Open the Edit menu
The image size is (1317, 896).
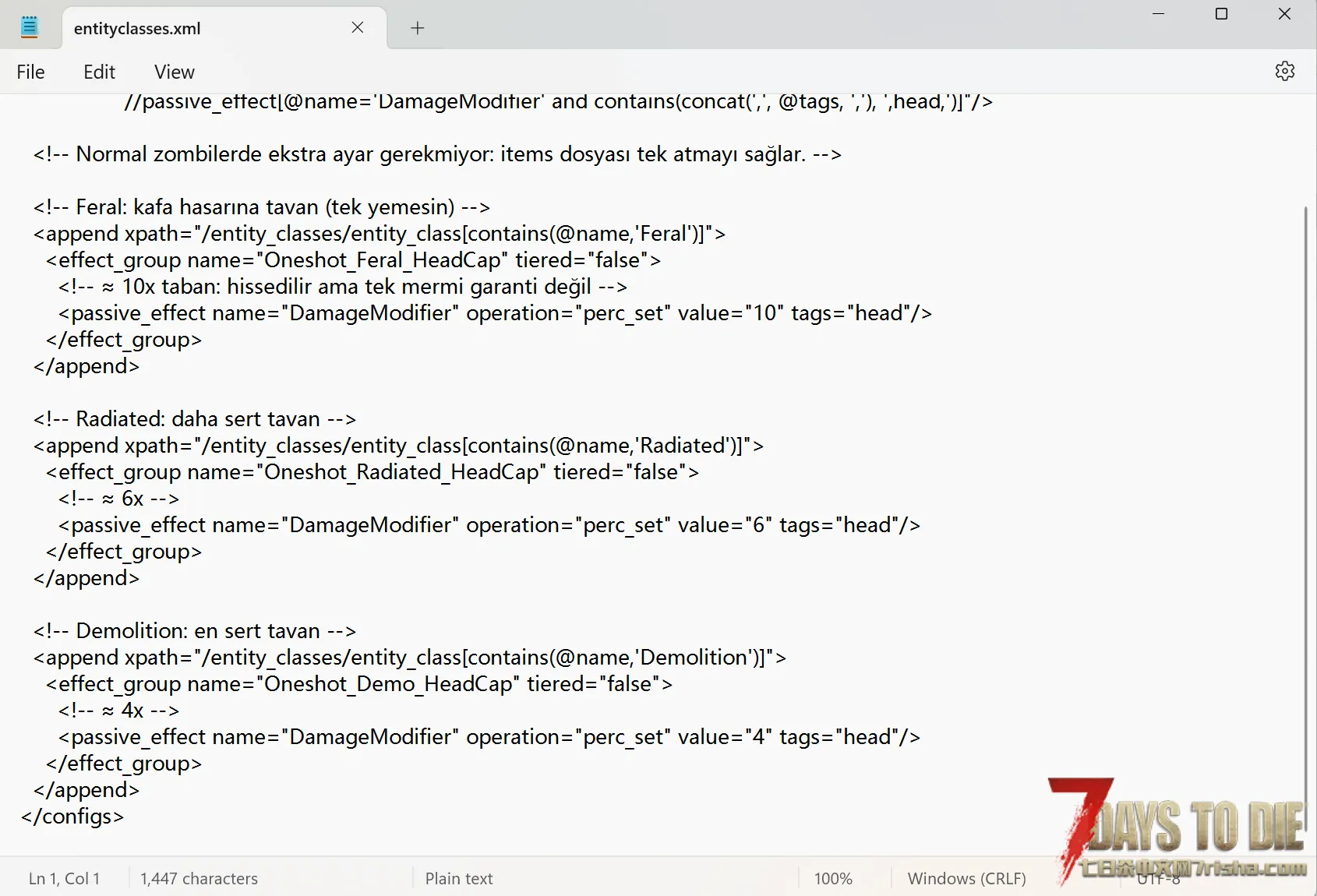click(x=99, y=72)
